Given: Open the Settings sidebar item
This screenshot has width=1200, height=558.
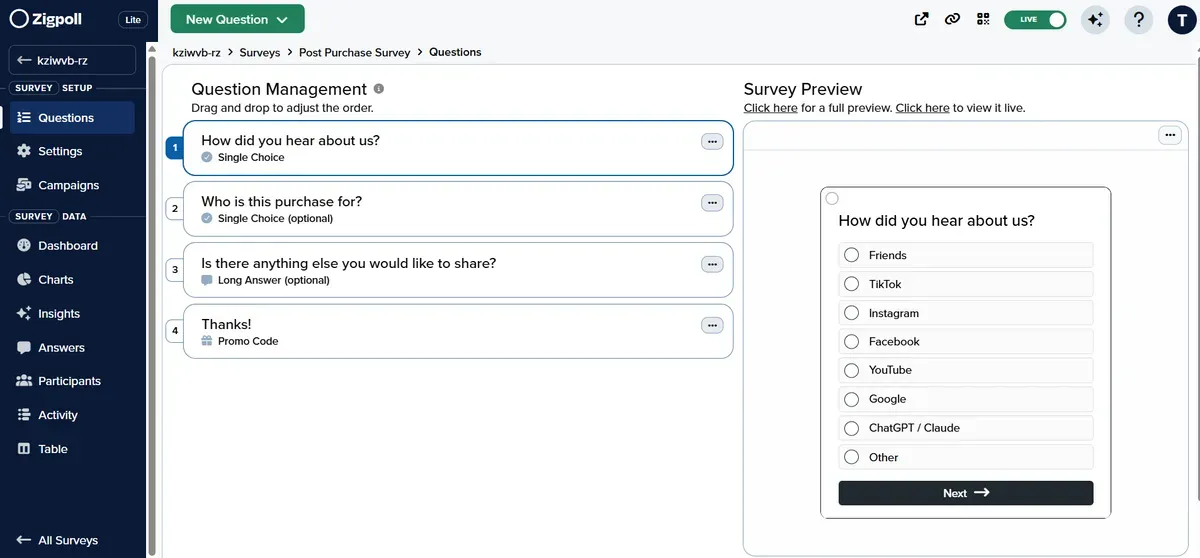Looking at the screenshot, I should tap(72, 151).
